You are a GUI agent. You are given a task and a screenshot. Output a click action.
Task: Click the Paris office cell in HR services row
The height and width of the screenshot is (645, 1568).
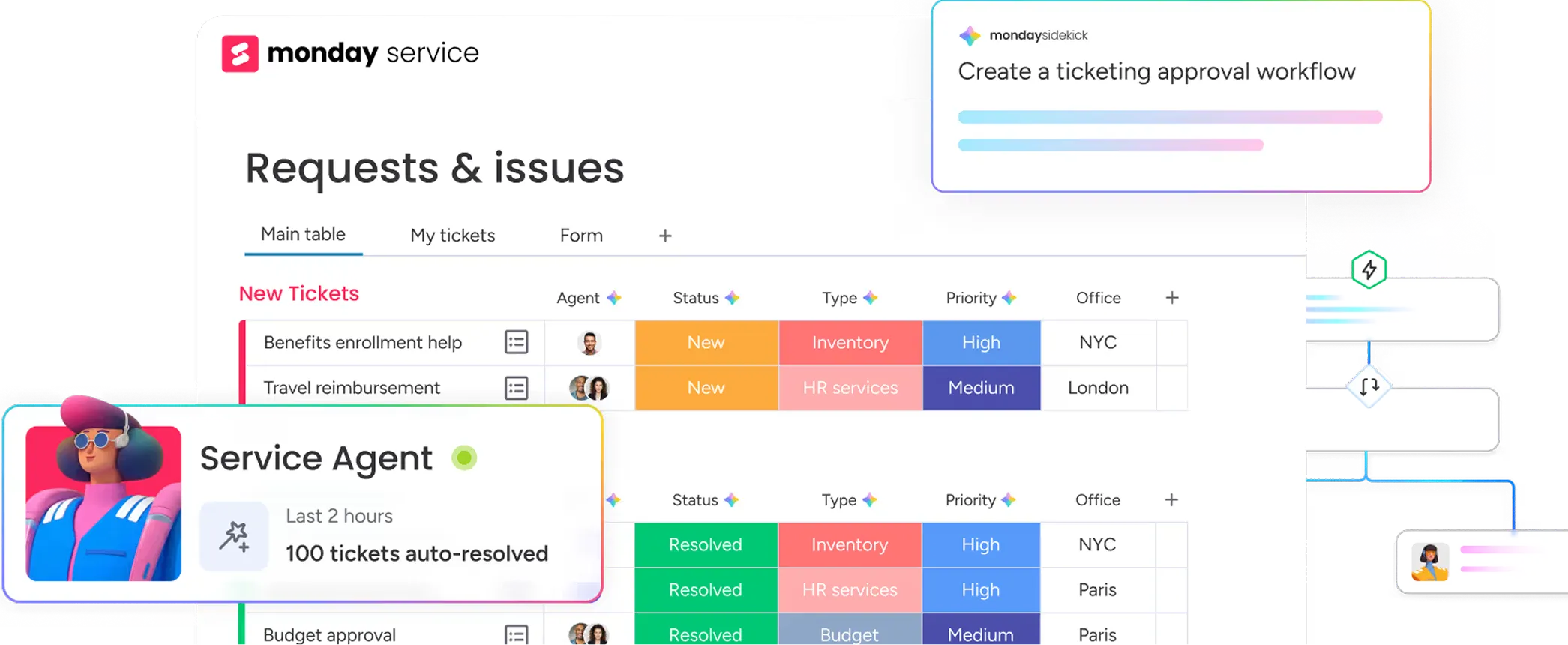click(1098, 590)
